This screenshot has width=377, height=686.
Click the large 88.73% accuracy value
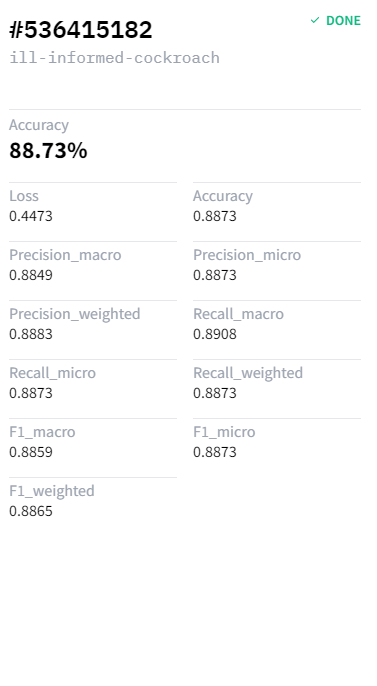48,150
